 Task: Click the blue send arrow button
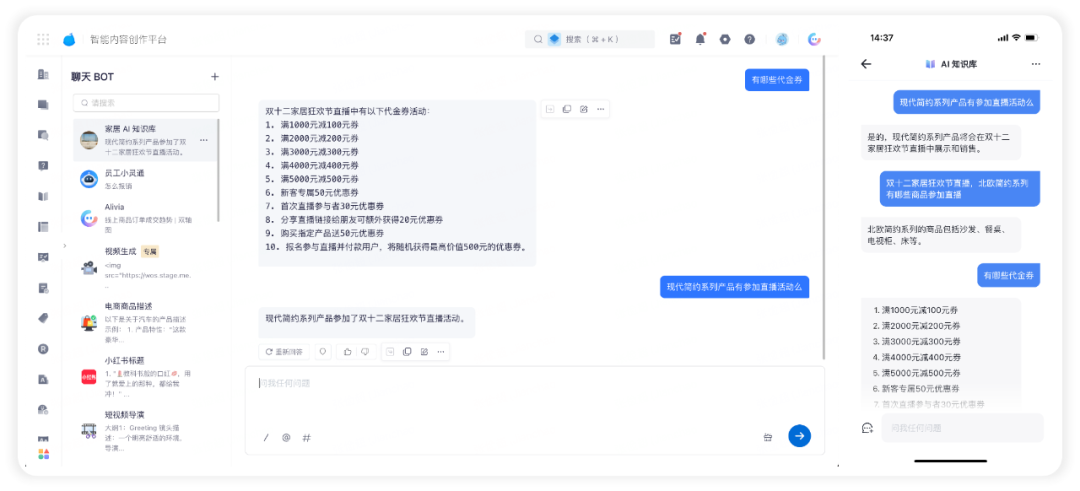coord(799,436)
